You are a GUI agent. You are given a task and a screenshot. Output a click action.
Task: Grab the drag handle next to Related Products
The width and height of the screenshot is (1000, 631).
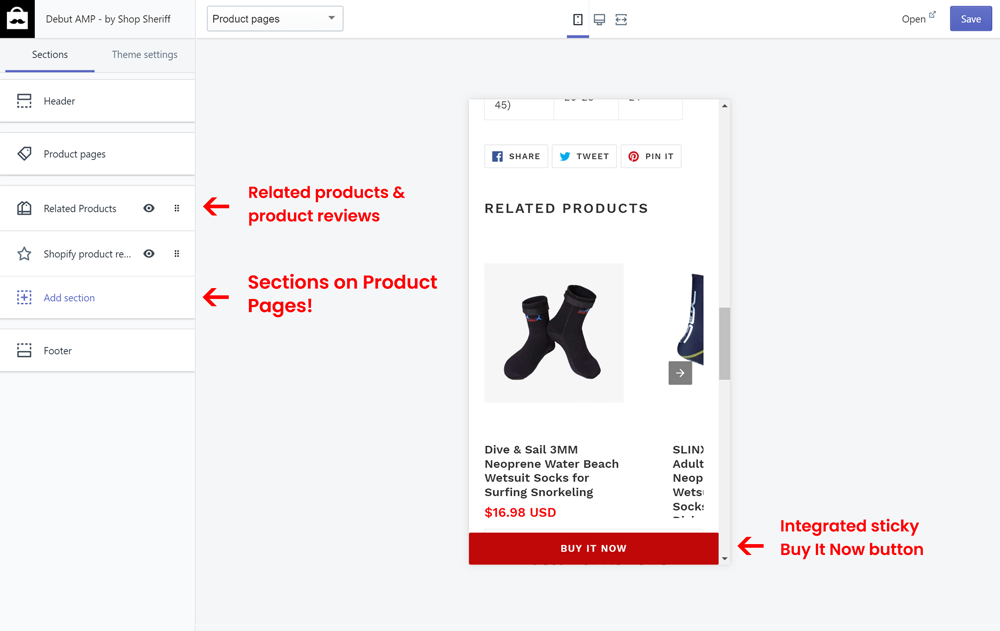coord(177,208)
